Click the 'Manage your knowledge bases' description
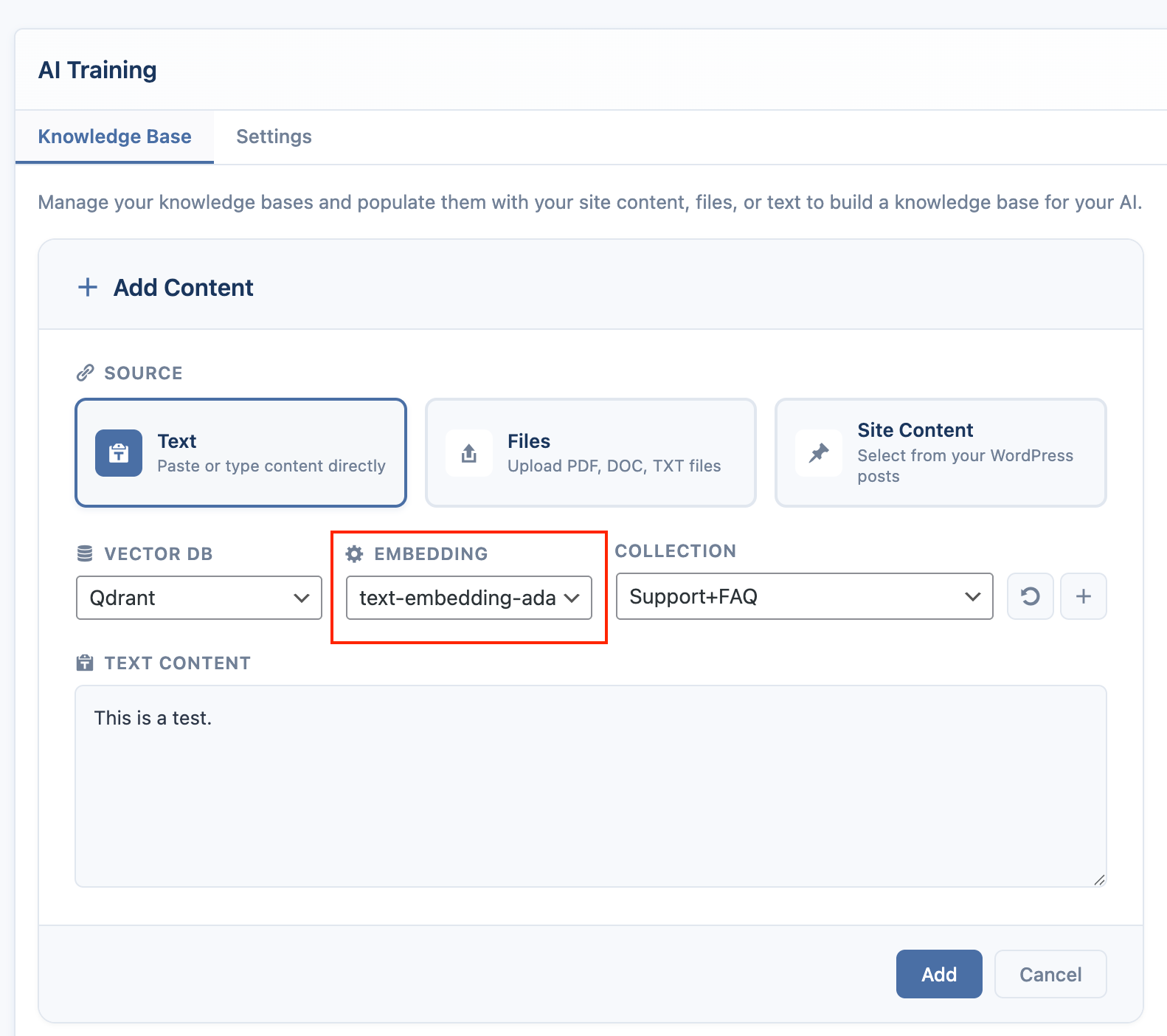1167x1036 pixels. tap(590, 202)
